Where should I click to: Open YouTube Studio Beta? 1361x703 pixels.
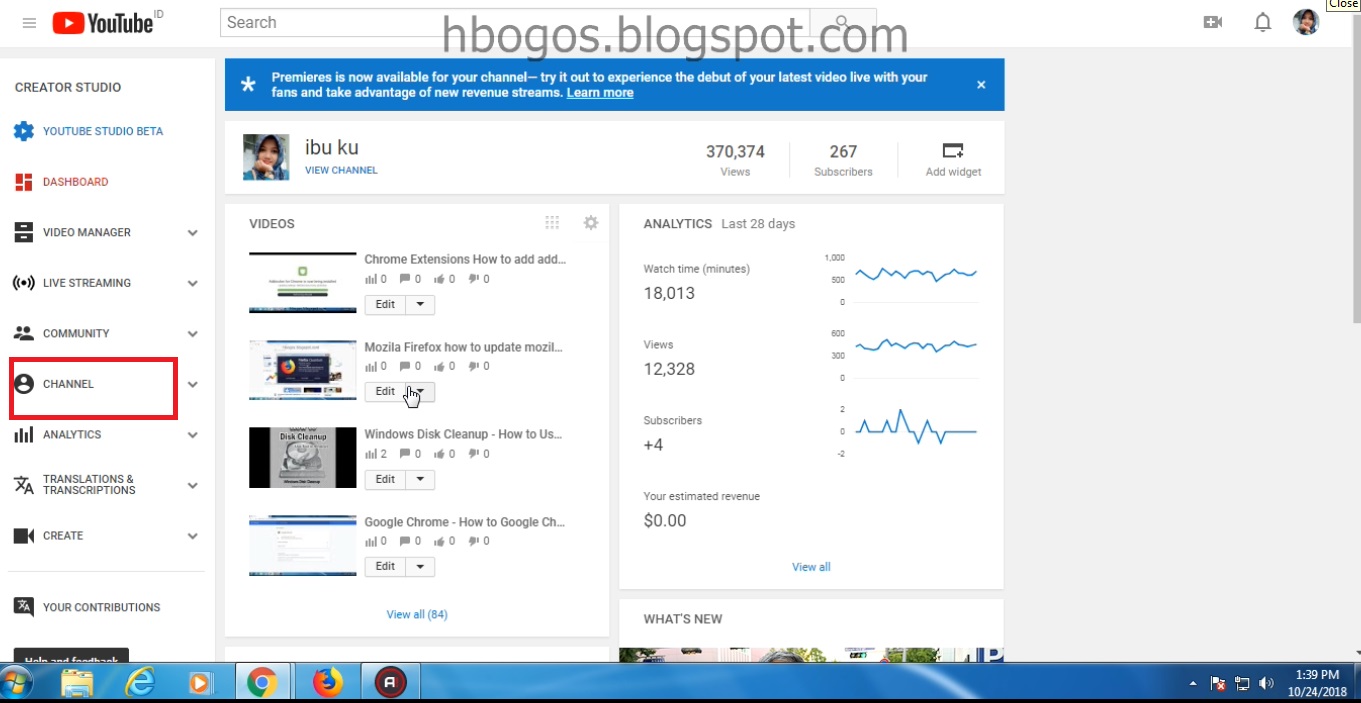click(x=103, y=131)
